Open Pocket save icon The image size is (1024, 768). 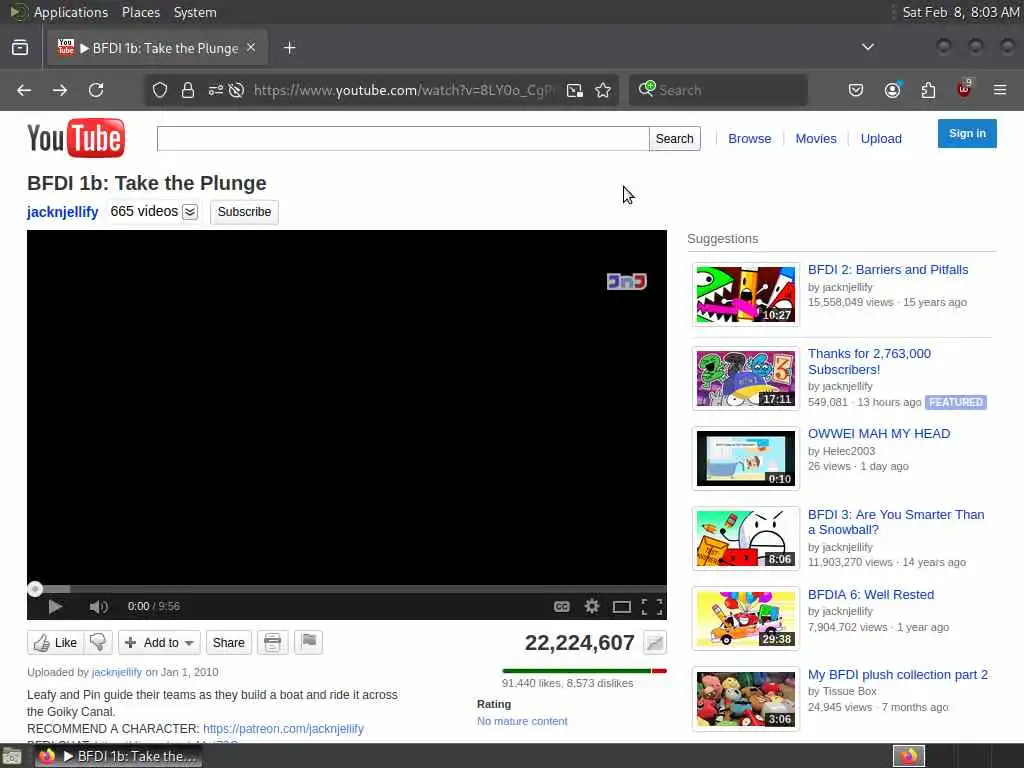(856, 90)
